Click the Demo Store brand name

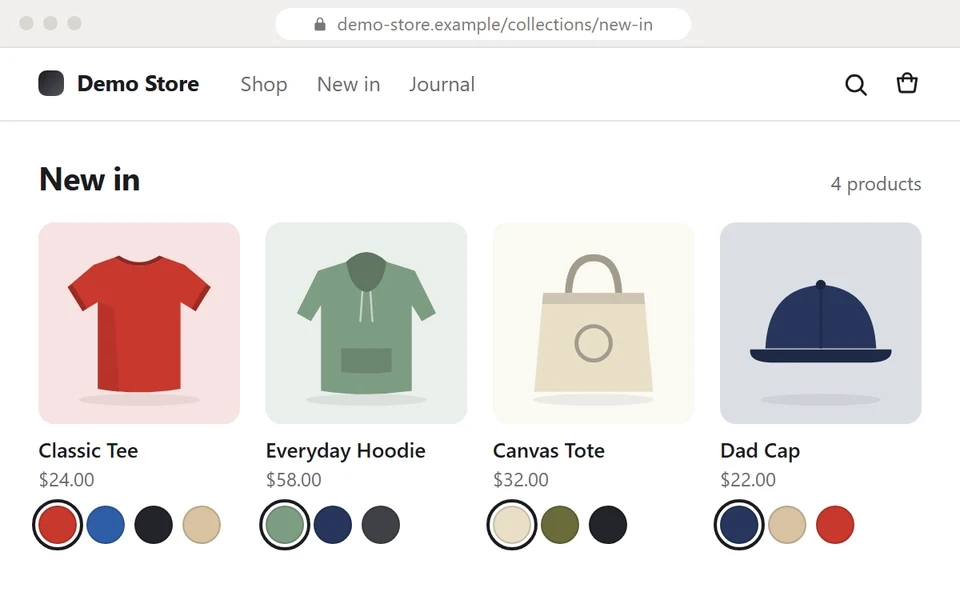coord(138,84)
